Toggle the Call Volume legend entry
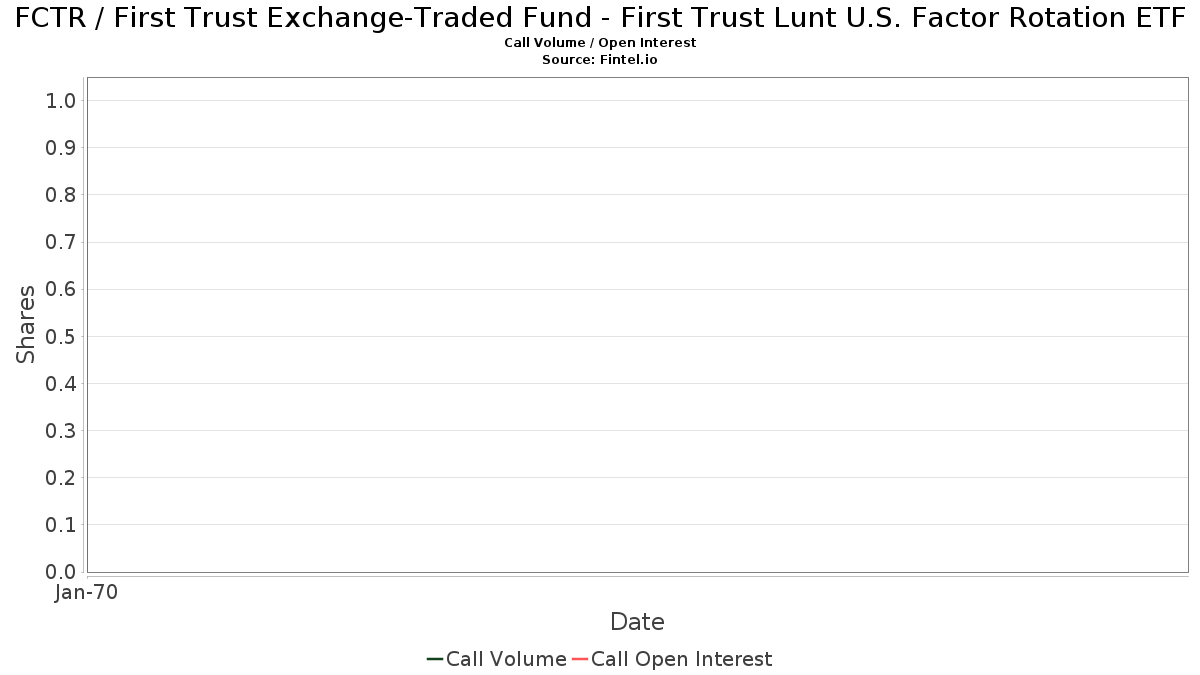This screenshot has width=1200, height=675. coord(497,659)
